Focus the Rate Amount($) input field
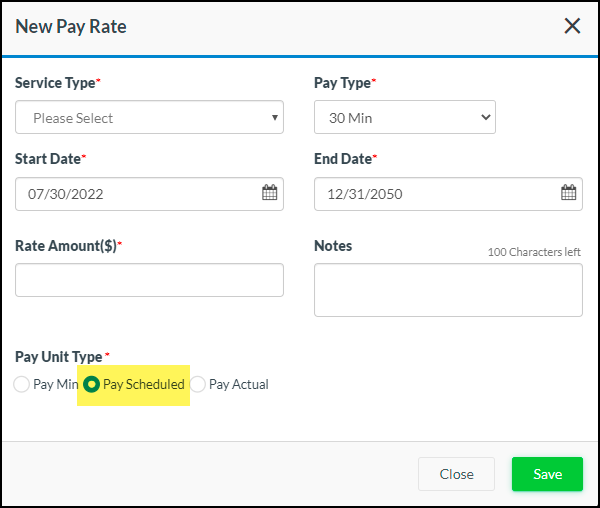This screenshot has height=508, width=600. tap(149, 280)
